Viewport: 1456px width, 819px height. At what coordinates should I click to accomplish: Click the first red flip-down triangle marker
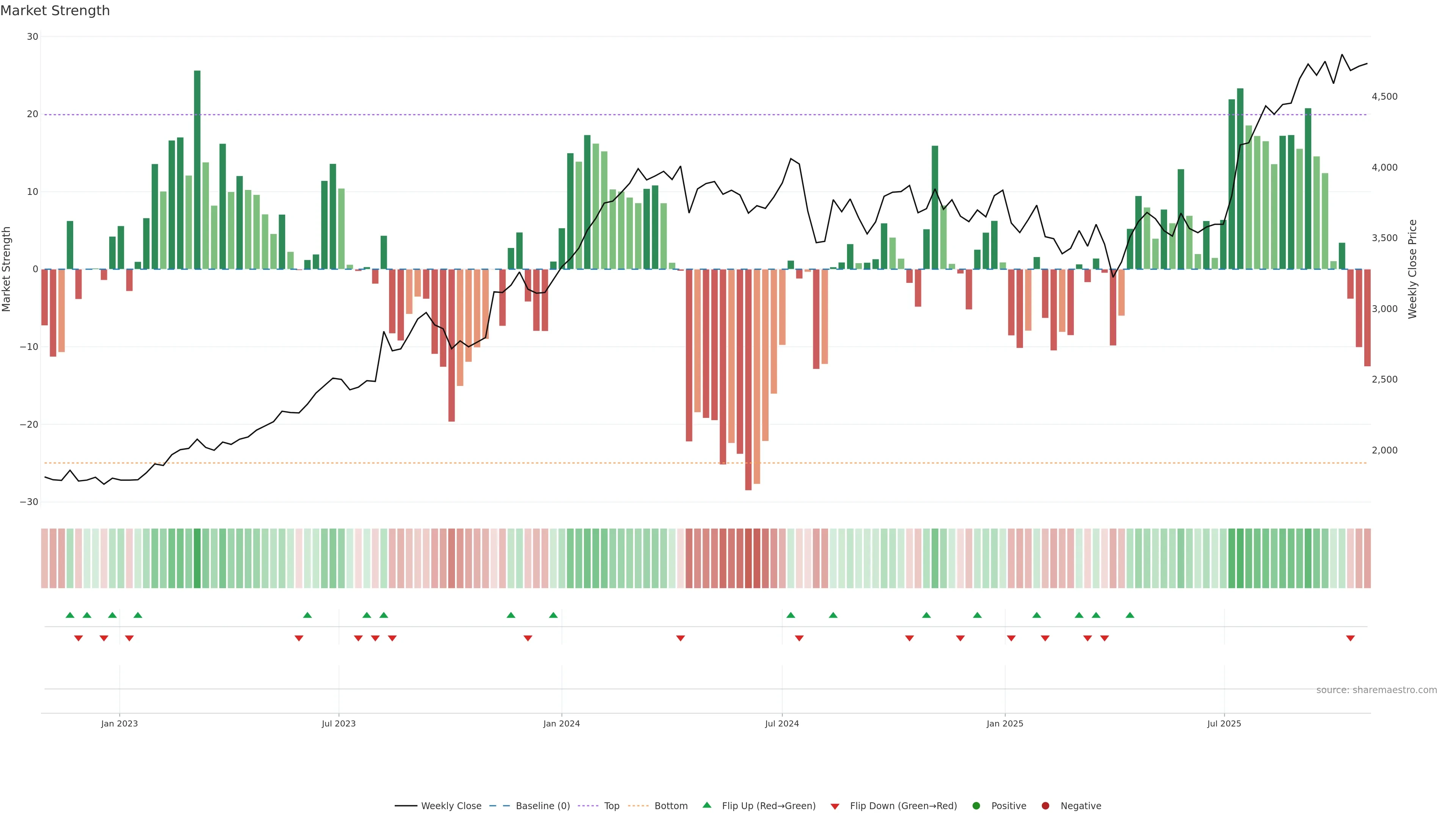coord(78,638)
